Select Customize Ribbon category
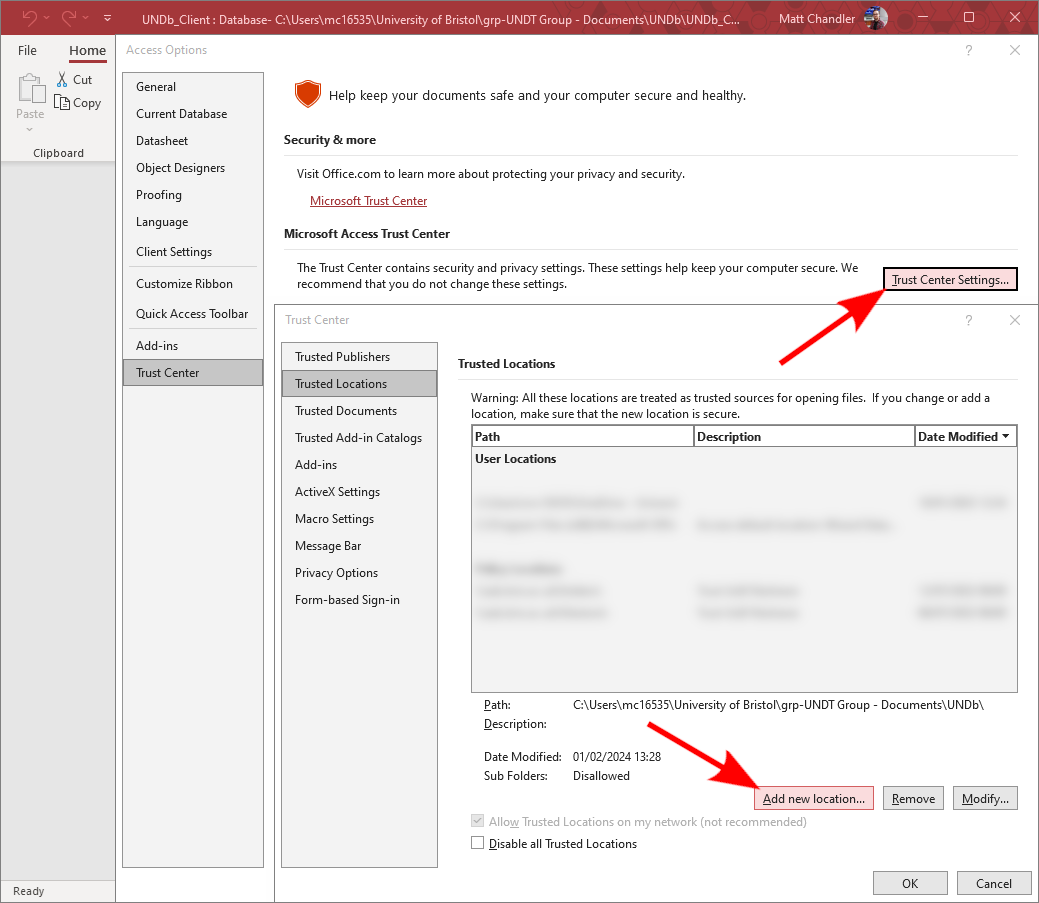The image size is (1039, 903). [193, 284]
